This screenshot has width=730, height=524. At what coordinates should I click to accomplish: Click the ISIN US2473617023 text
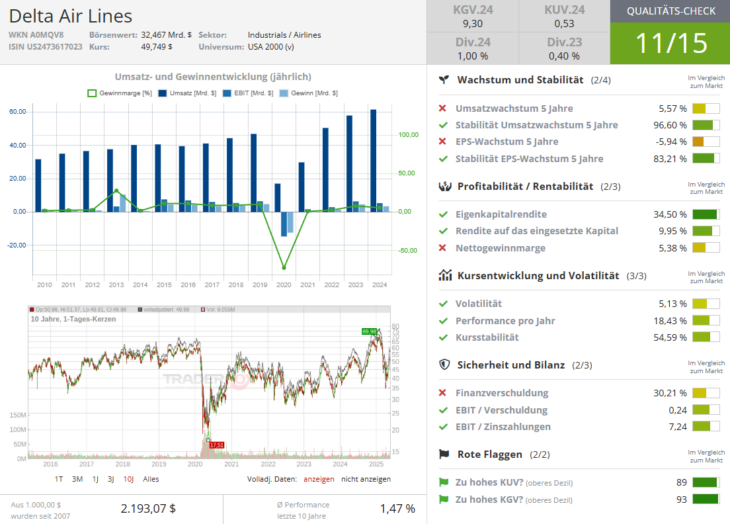45,47
